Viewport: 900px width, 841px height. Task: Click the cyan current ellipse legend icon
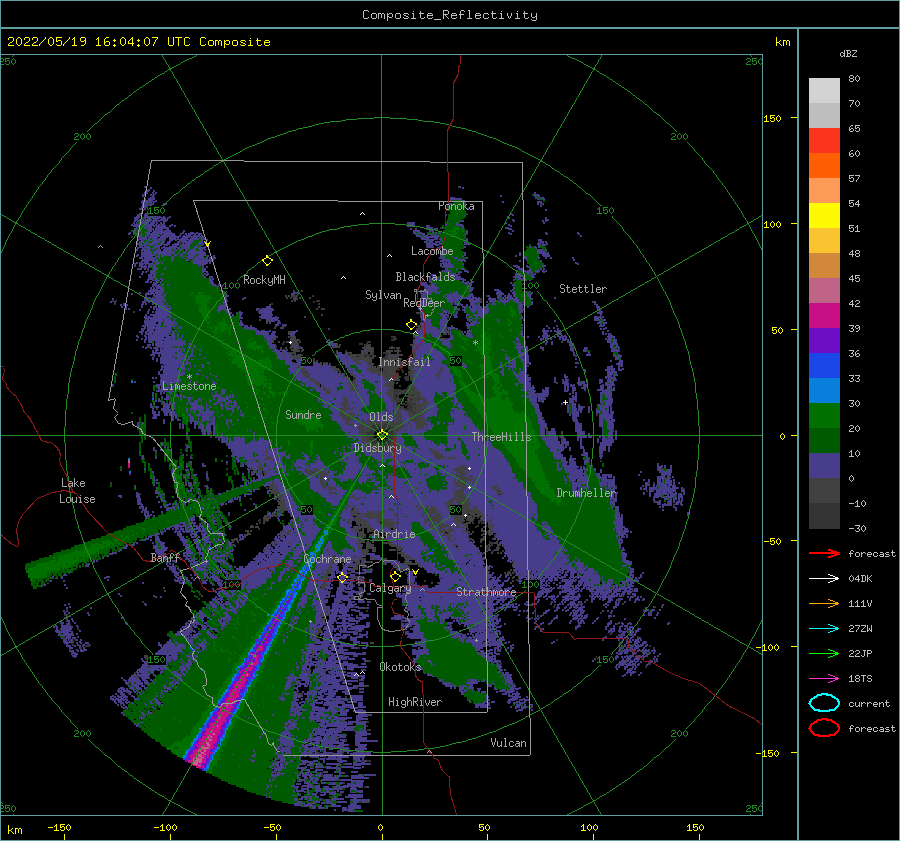824,703
